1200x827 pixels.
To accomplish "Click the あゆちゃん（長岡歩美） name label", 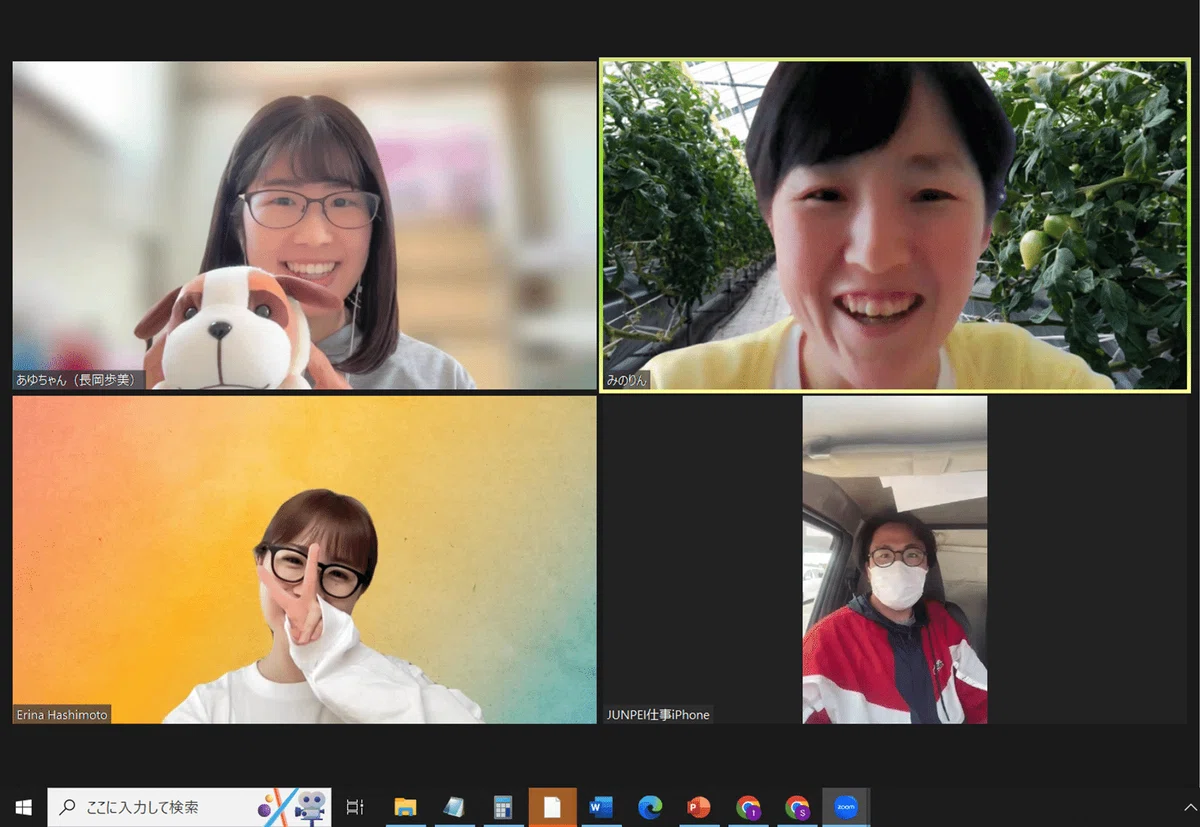I will pyautogui.click(x=80, y=380).
